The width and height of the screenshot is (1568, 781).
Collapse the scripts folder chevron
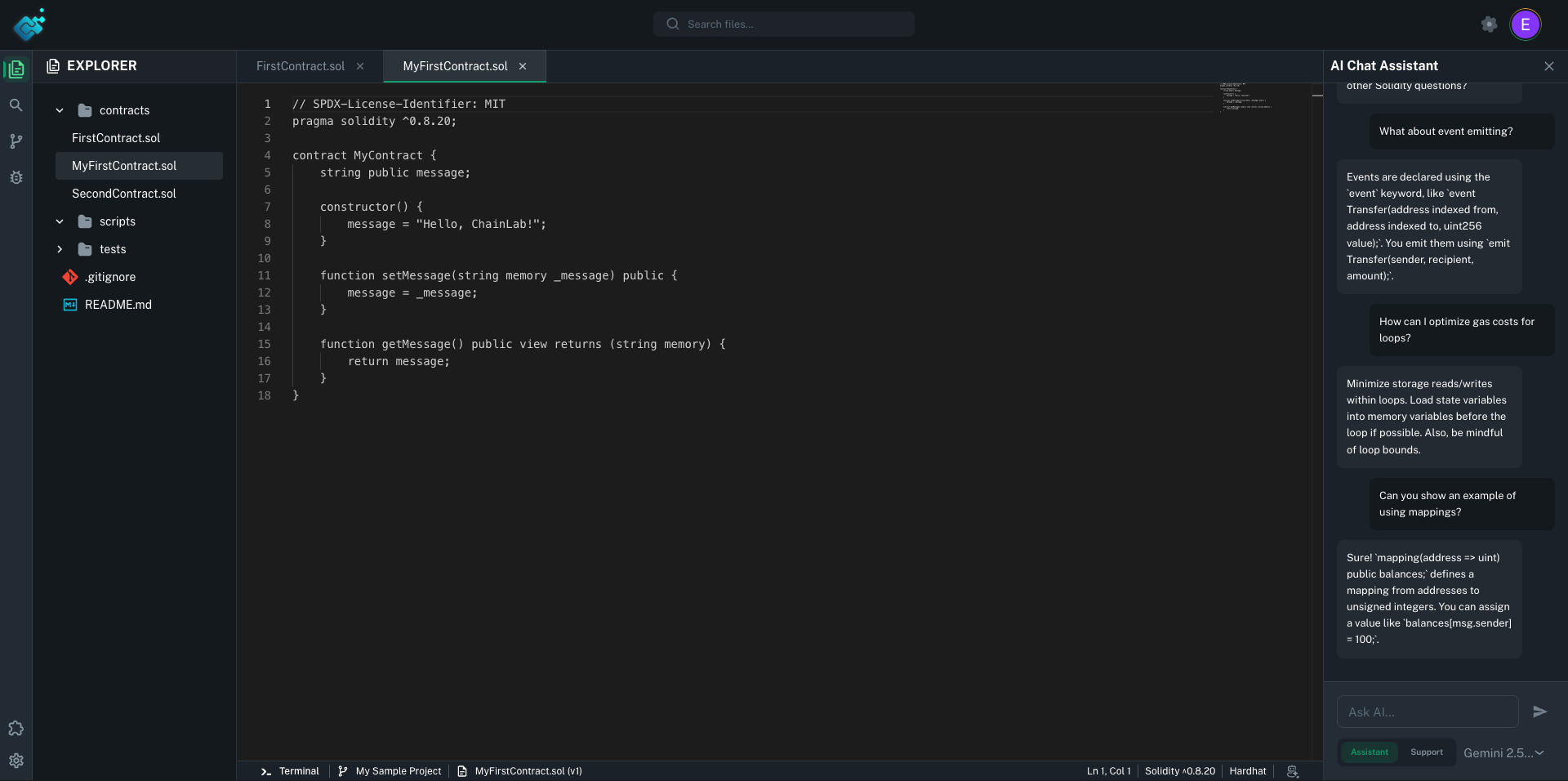[x=60, y=221]
